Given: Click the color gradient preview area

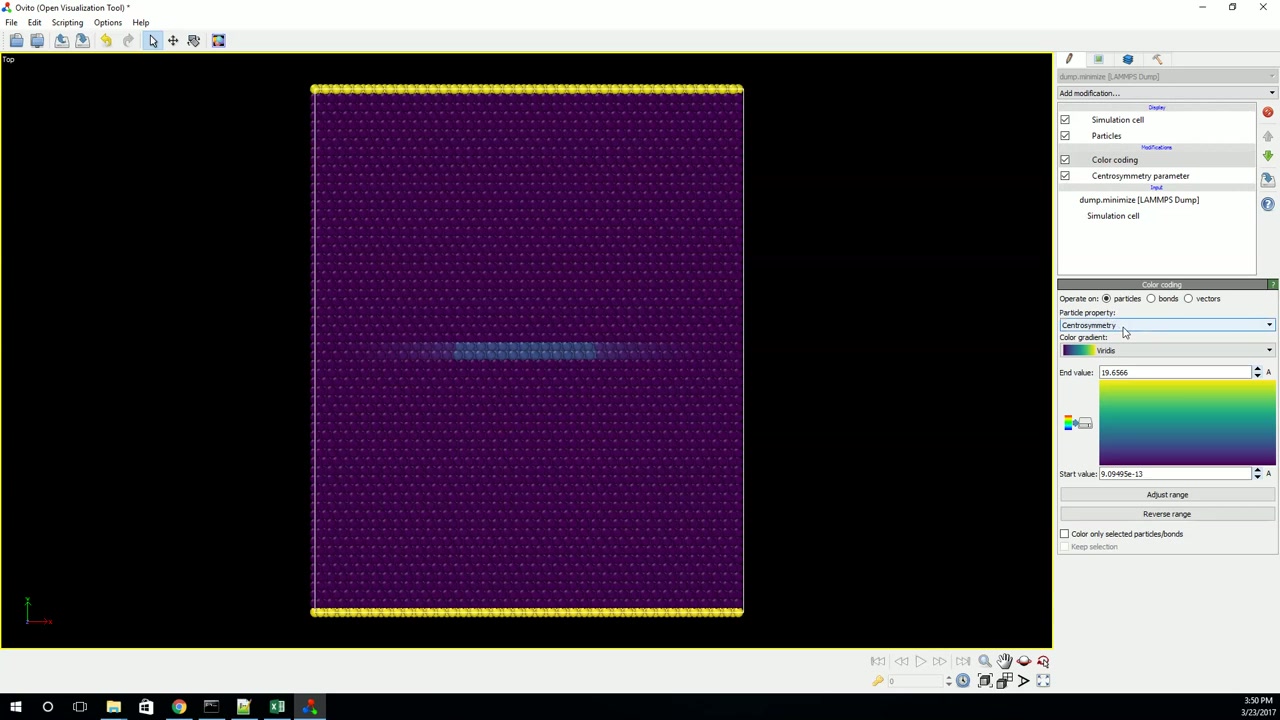Looking at the screenshot, I should [x=1187, y=424].
